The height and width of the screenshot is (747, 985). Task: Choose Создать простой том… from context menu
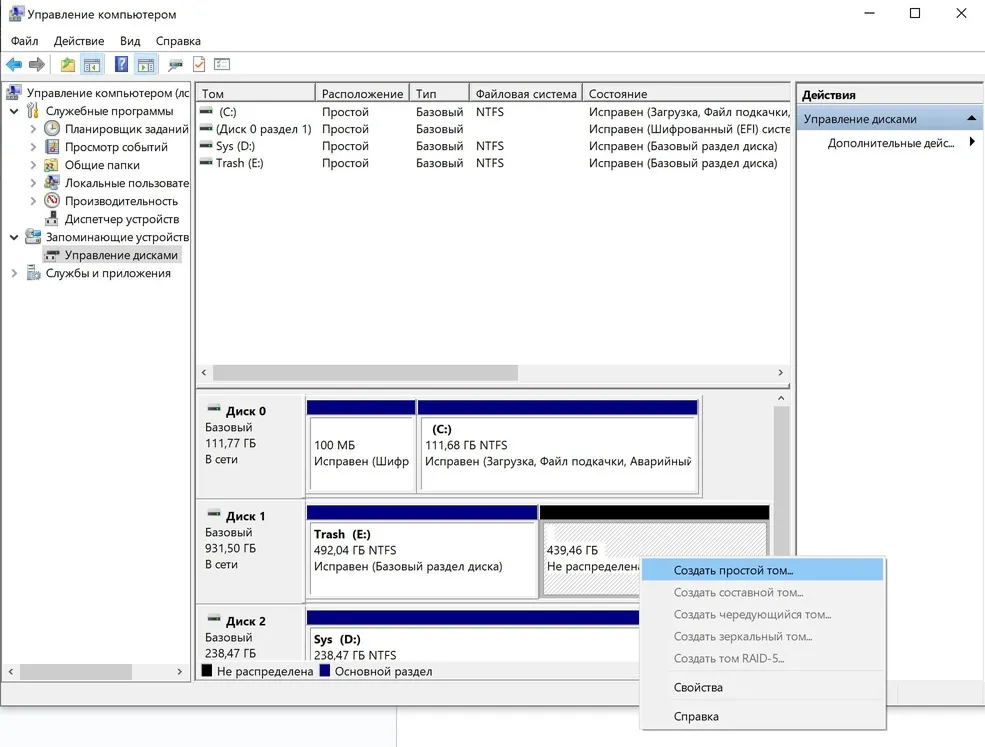coord(762,570)
